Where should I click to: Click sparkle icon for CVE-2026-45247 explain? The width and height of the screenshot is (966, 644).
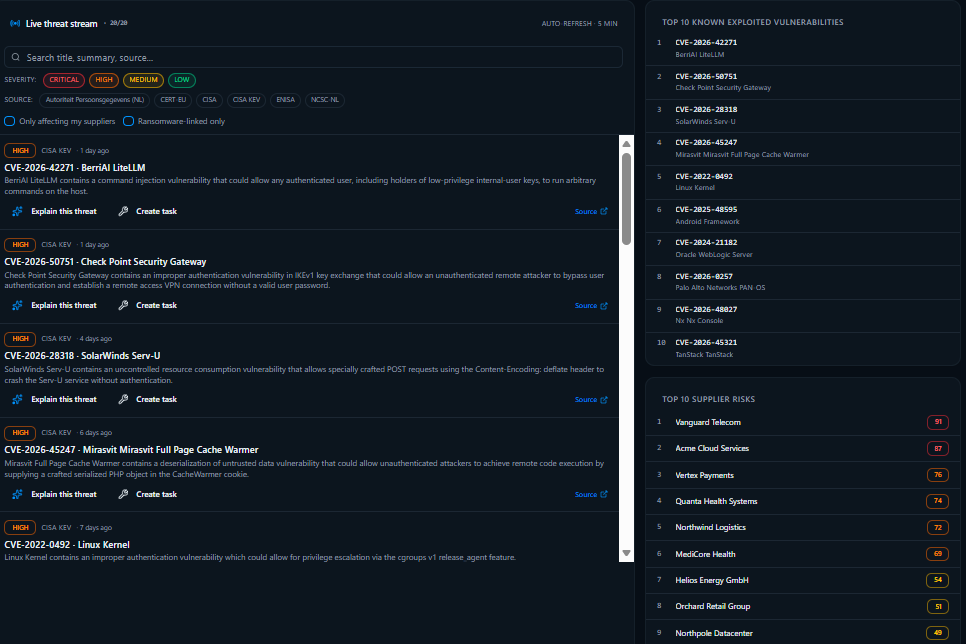coord(17,494)
